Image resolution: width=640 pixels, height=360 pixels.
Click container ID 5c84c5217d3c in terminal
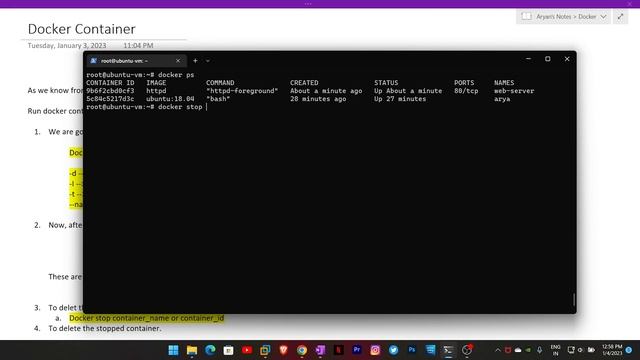pos(110,99)
